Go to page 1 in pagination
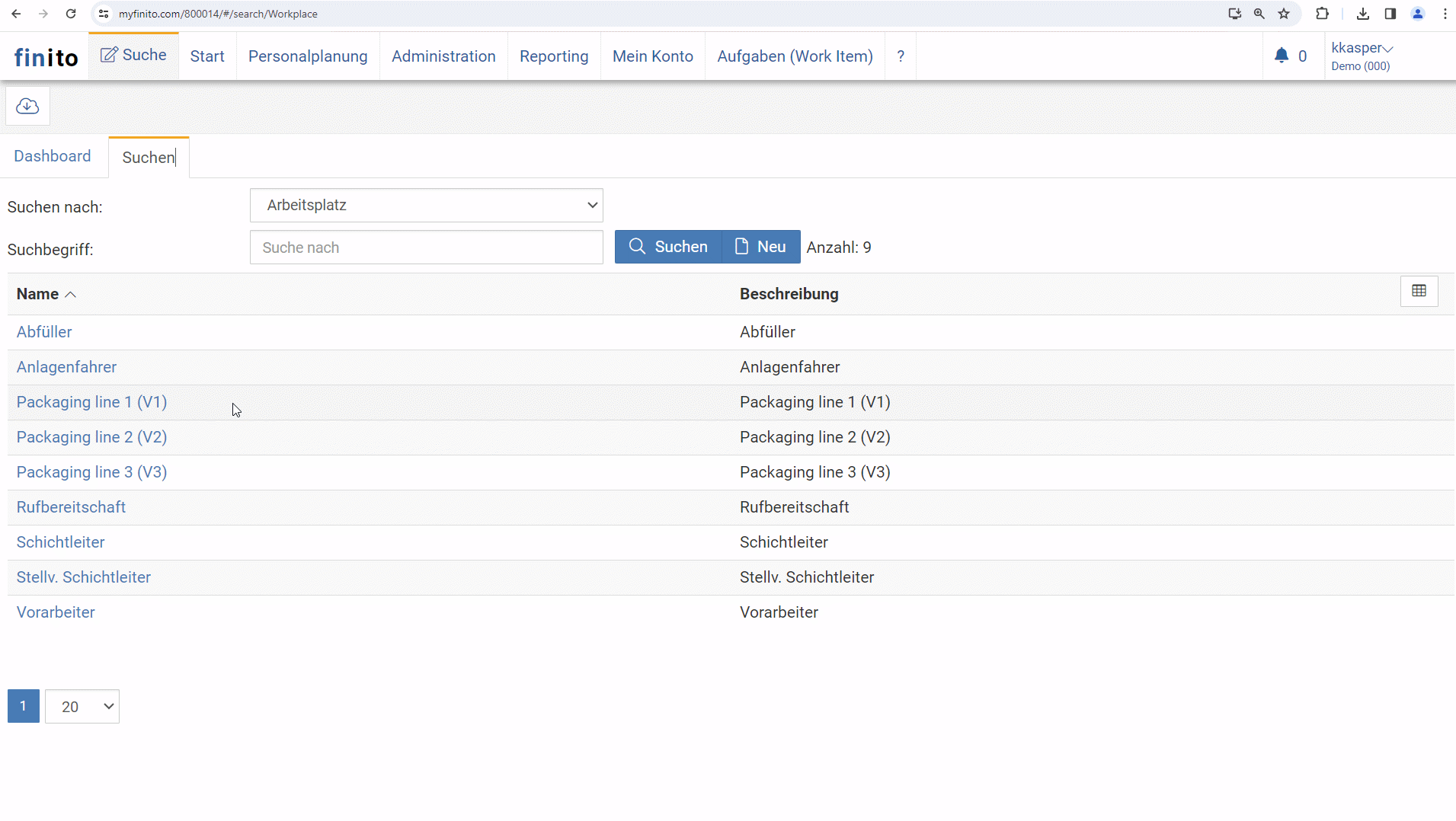 click(x=24, y=707)
